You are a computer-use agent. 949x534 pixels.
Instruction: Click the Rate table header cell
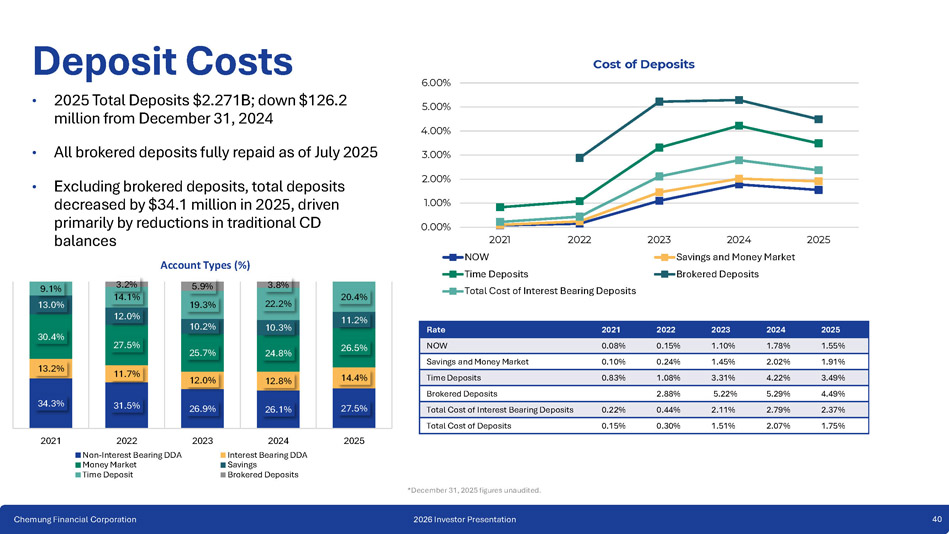click(x=437, y=329)
